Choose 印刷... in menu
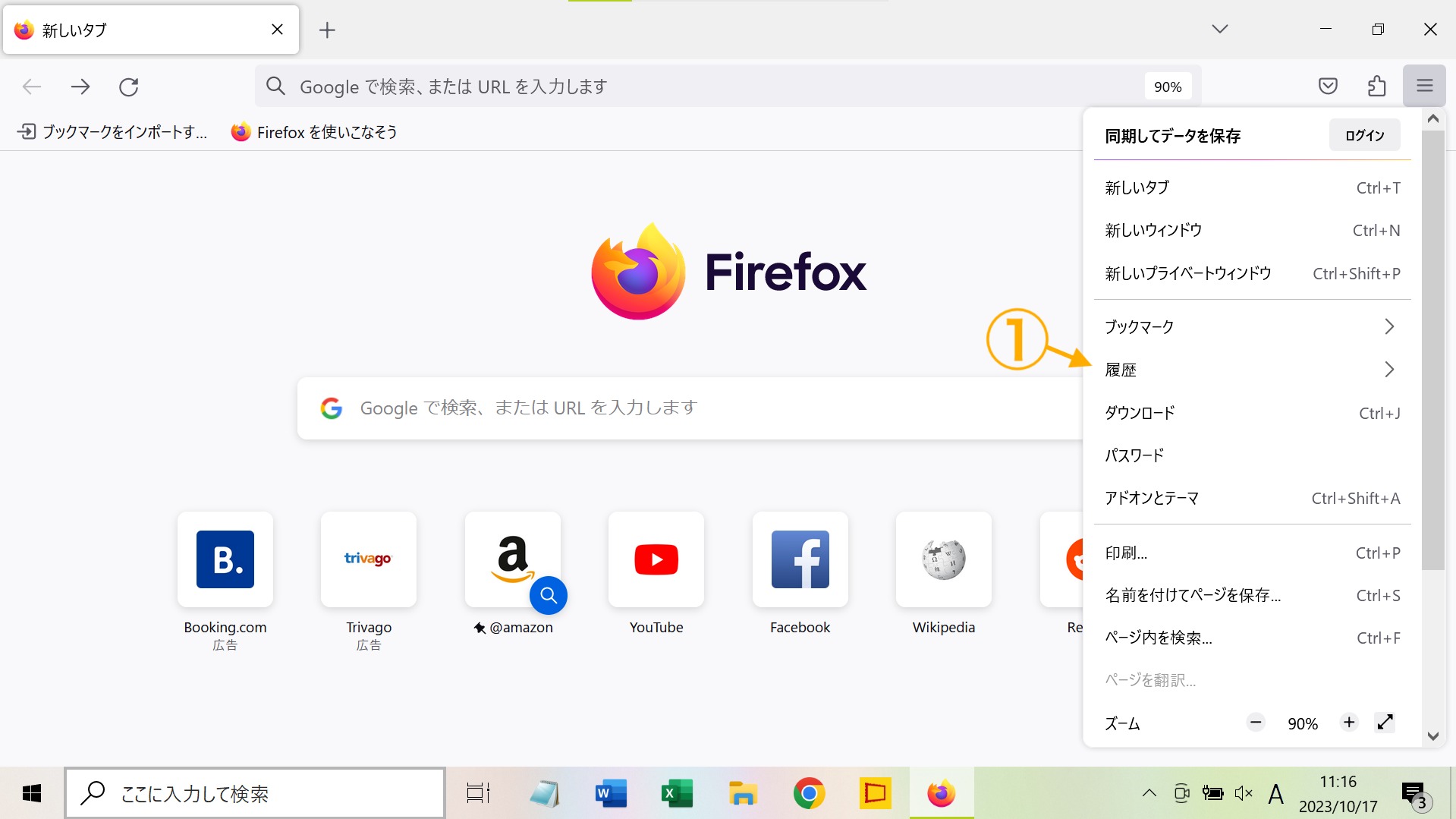The height and width of the screenshot is (819, 1456). point(1252,553)
